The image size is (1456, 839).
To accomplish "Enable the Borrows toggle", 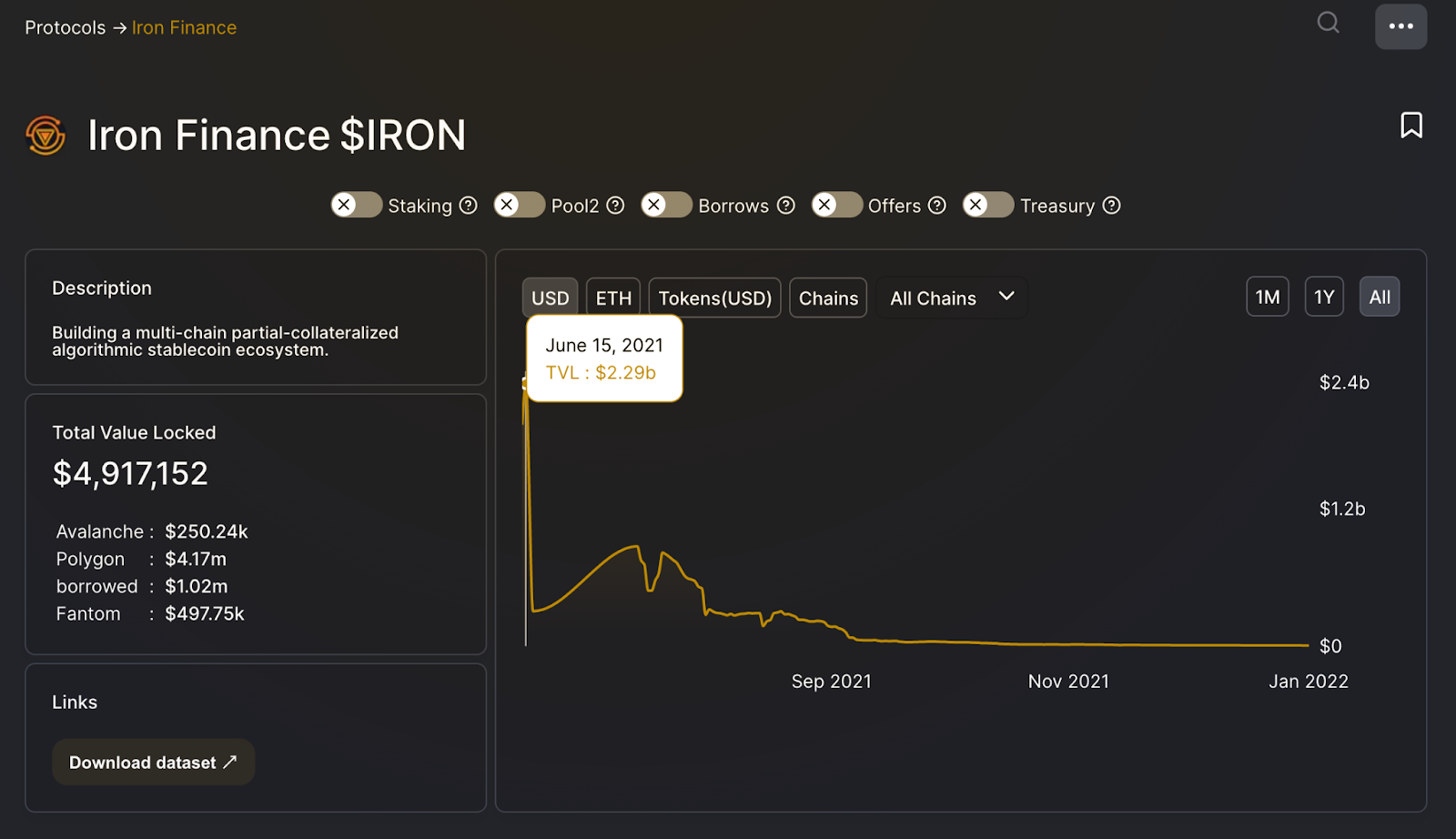I will [667, 205].
